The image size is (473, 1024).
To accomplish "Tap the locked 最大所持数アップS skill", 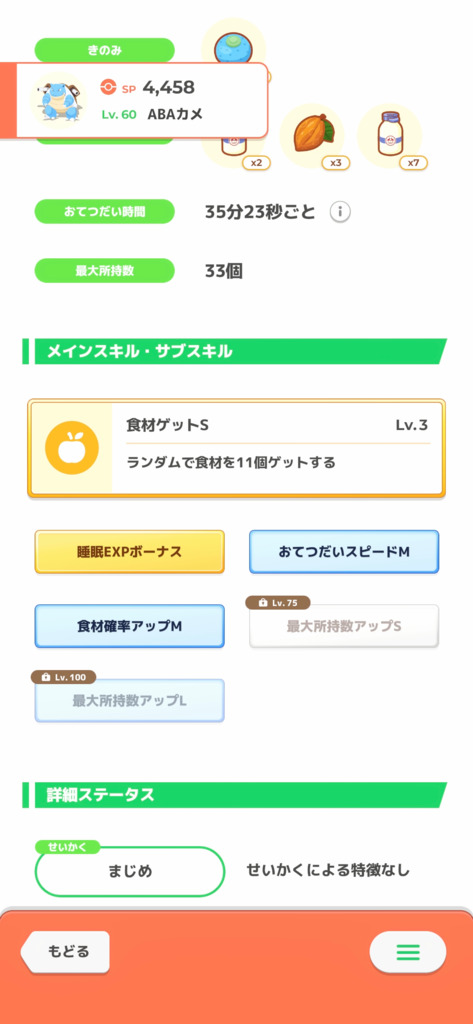I will coord(344,626).
